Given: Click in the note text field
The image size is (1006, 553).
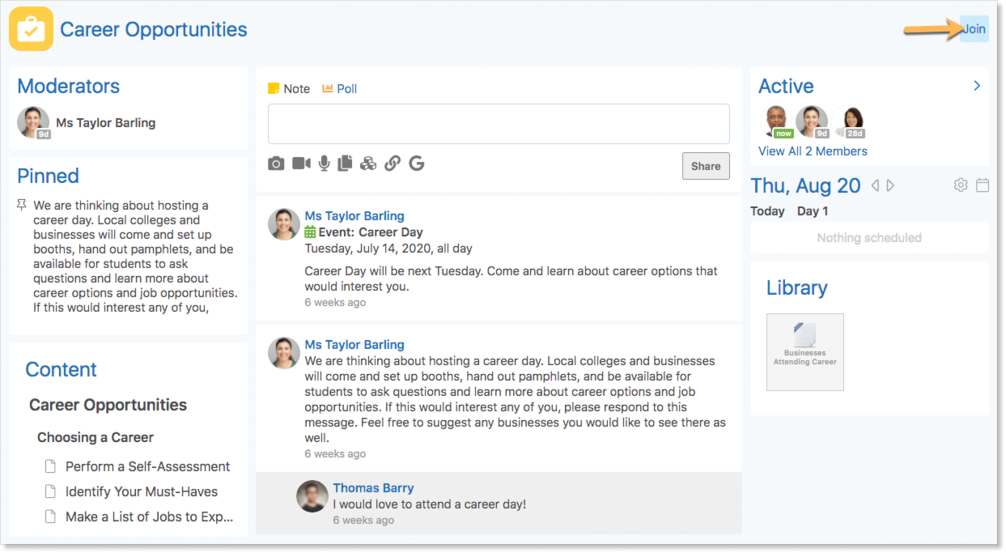Looking at the screenshot, I should tap(498, 124).
